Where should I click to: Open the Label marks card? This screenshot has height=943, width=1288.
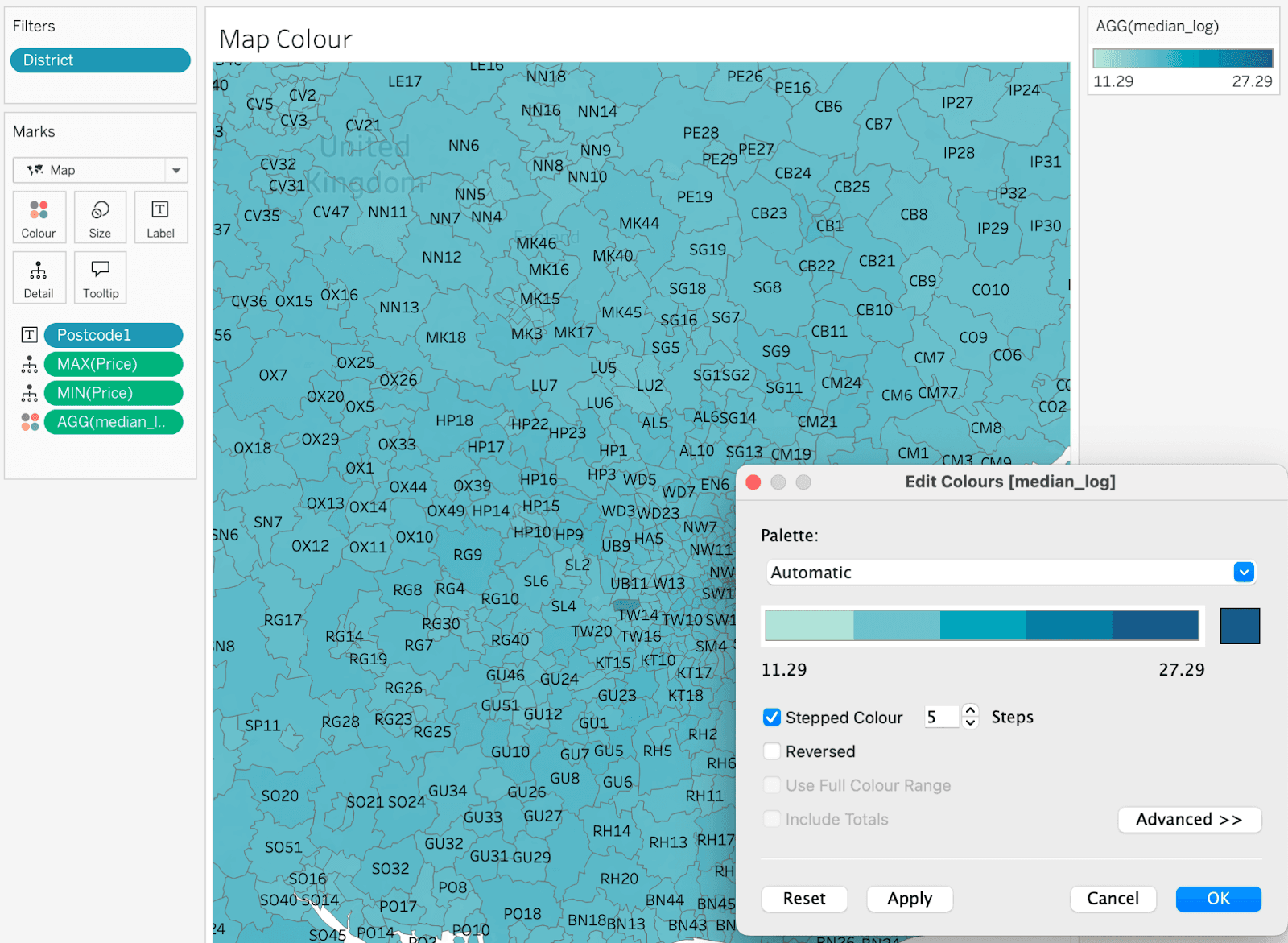coord(160,217)
